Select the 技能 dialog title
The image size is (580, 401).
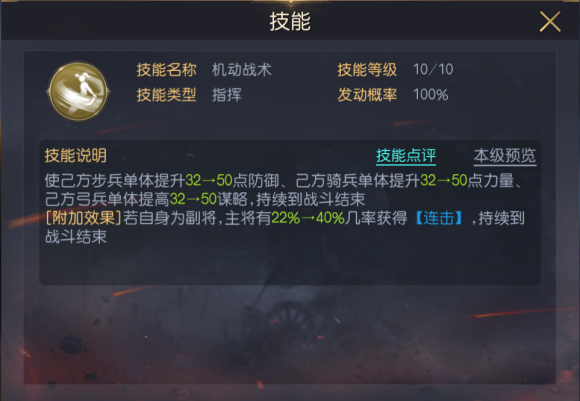(x=290, y=21)
